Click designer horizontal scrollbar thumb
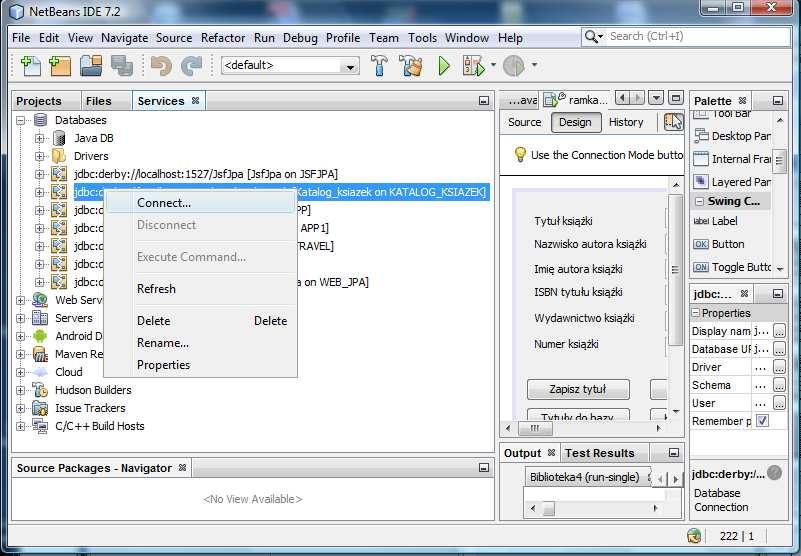Viewport: 801px width, 556px height. (x=535, y=428)
